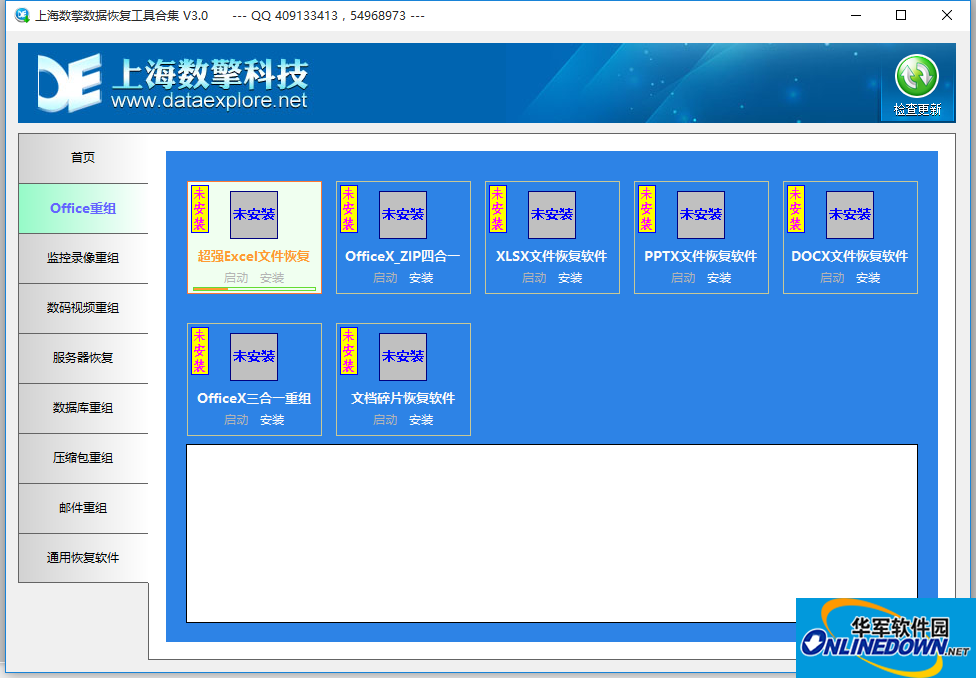The image size is (976, 678).
Task: Click yellow 未安装 badge on 超强Excel文件恢复 card
Action: click(x=200, y=209)
